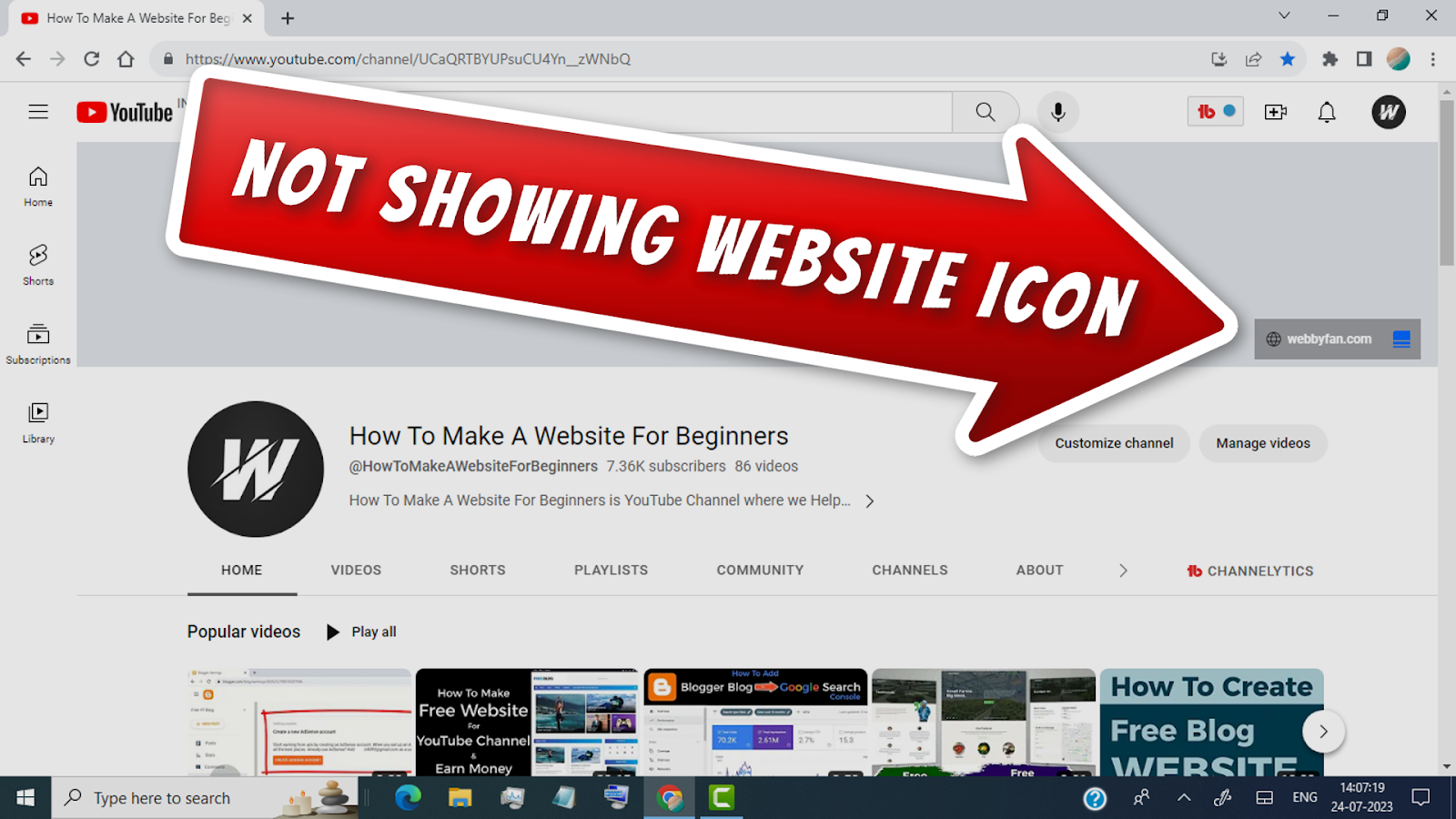This screenshot has width=1456, height=819.
Task: Open the CHANNELYTICS tab
Action: [x=1250, y=571]
